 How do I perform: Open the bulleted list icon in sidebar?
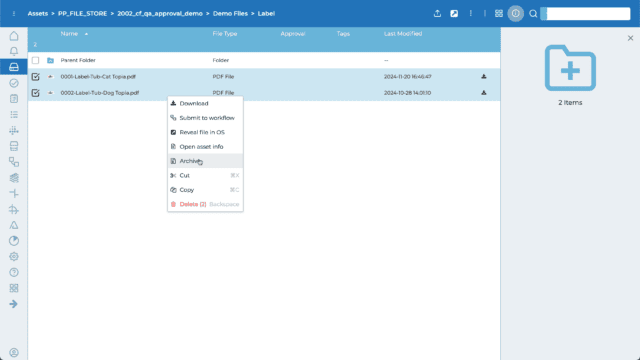[x=14, y=115]
